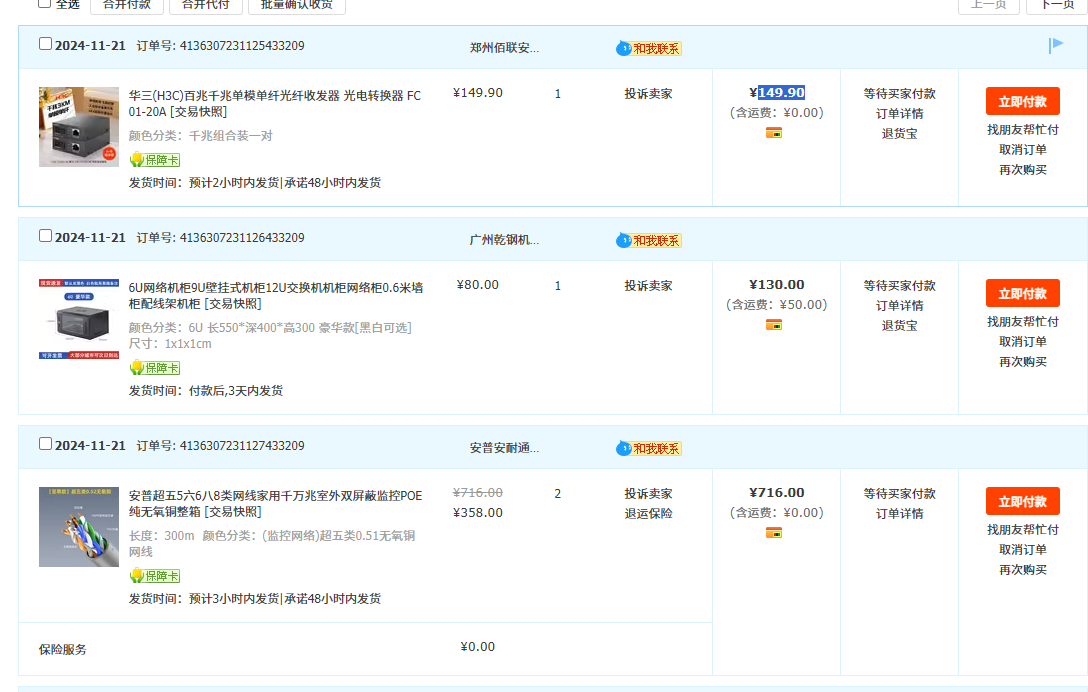
Task: Click the blue flag icon on first order
Action: (1056, 45)
